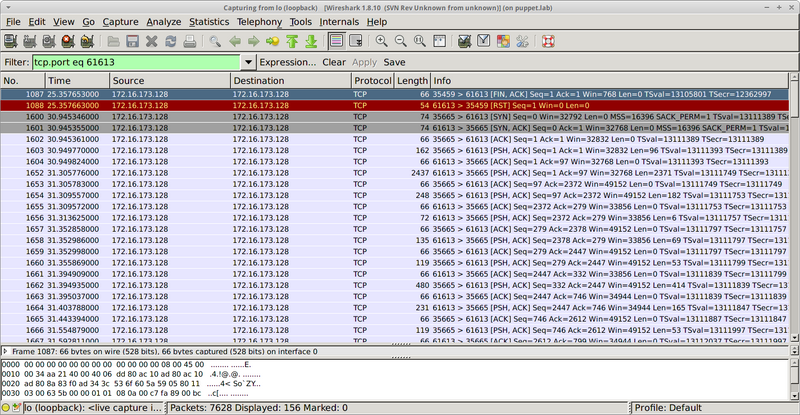Open the Statistics menu
This screenshot has height=415, width=800.
tap(209, 22)
